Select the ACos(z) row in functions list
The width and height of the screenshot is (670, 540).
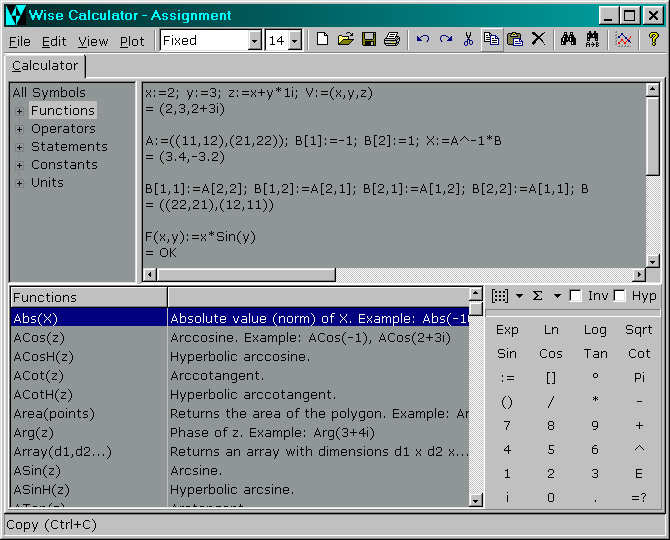tap(240, 338)
